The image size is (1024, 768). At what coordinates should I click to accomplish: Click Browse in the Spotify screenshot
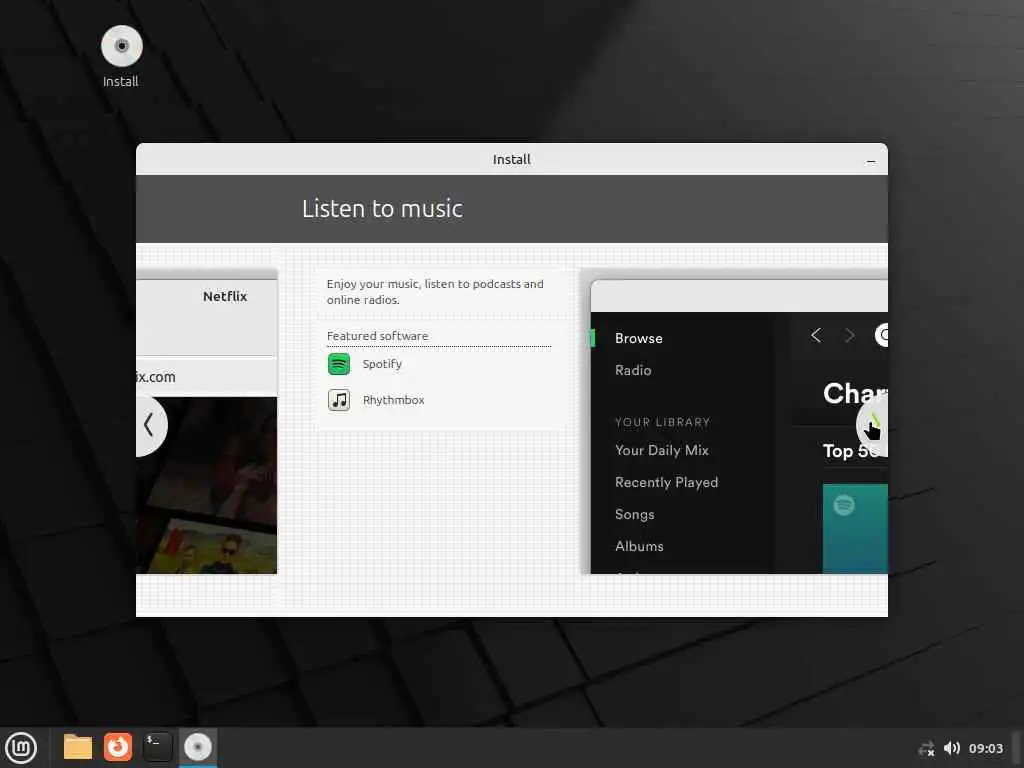pyautogui.click(x=638, y=338)
